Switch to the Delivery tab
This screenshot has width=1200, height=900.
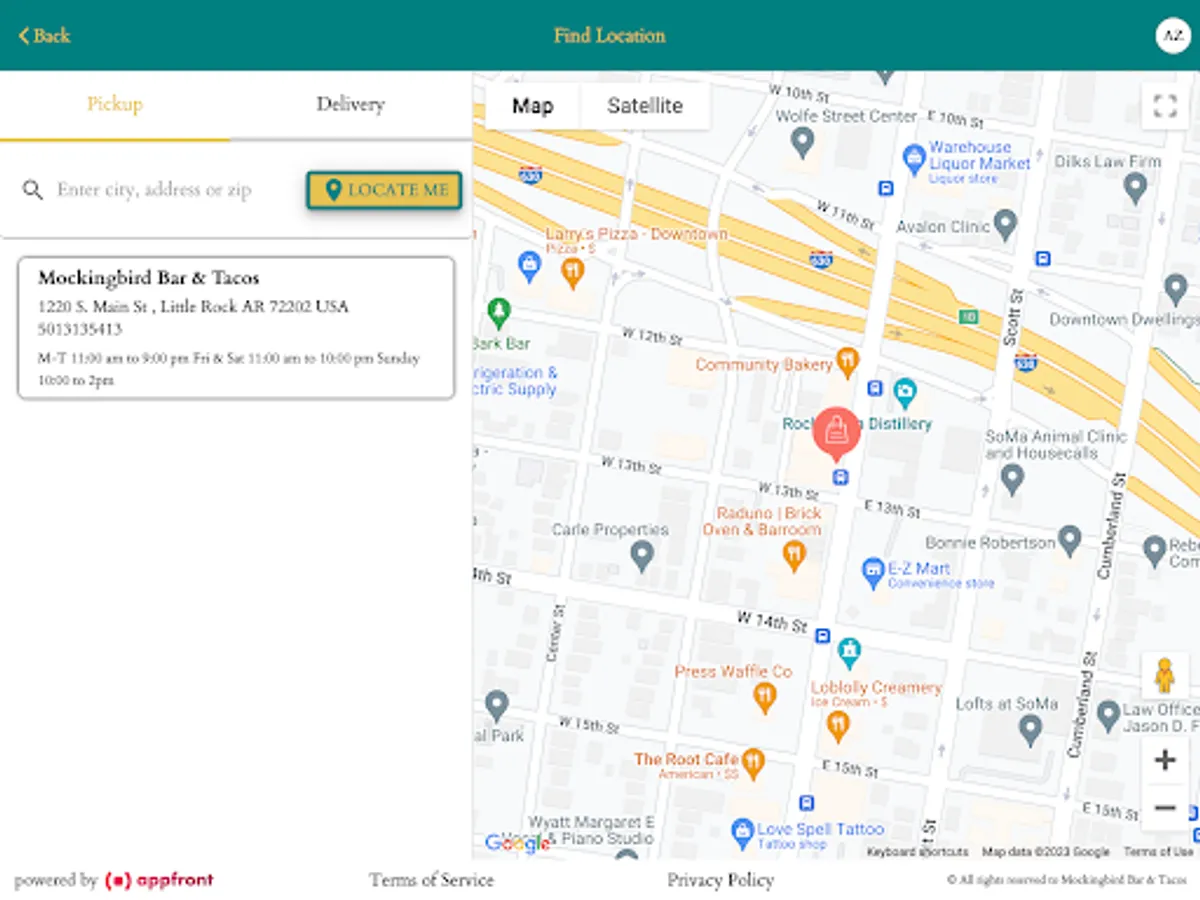[x=350, y=104]
